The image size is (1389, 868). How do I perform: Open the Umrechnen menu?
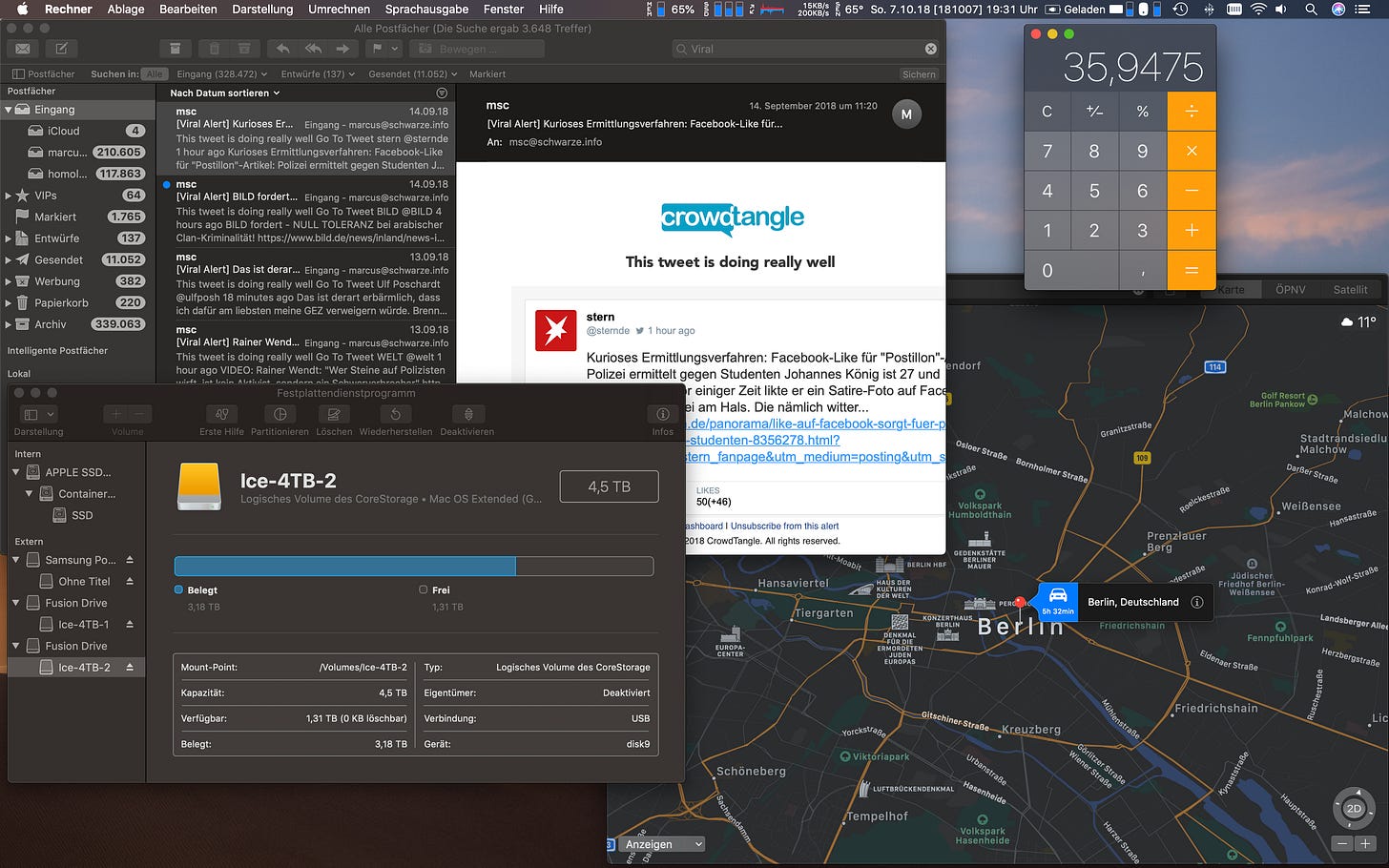pyautogui.click(x=339, y=9)
